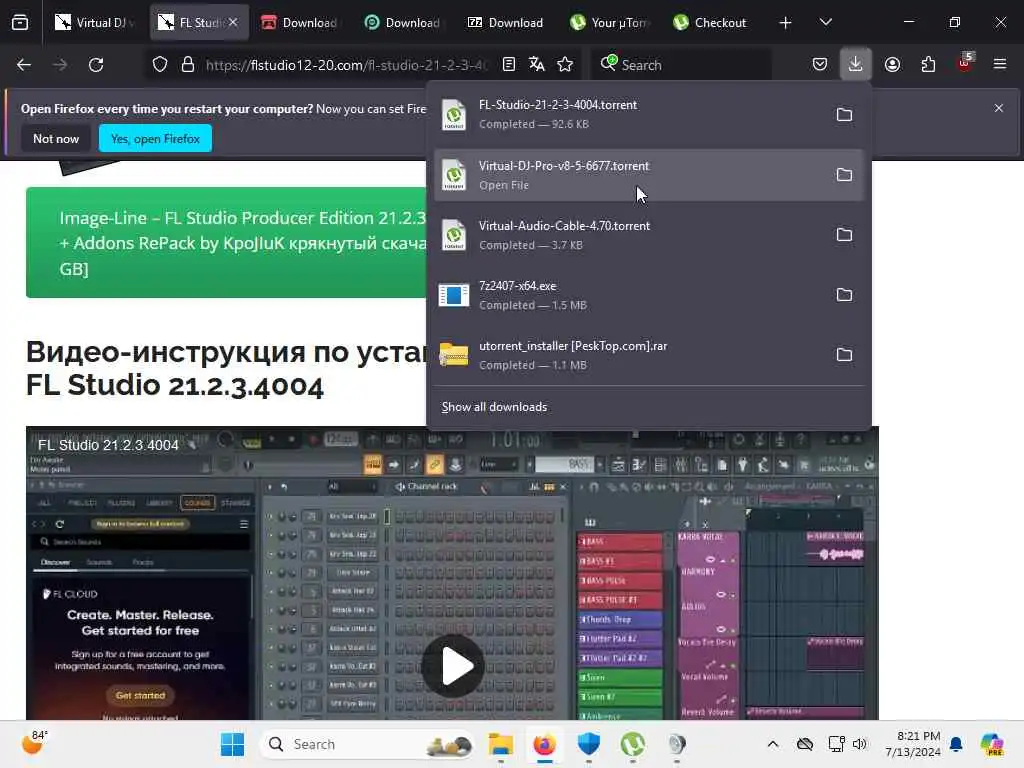This screenshot has height=768, width=1024.
Task: Click the site padlock security icon
Action: [x=188, y=65]
